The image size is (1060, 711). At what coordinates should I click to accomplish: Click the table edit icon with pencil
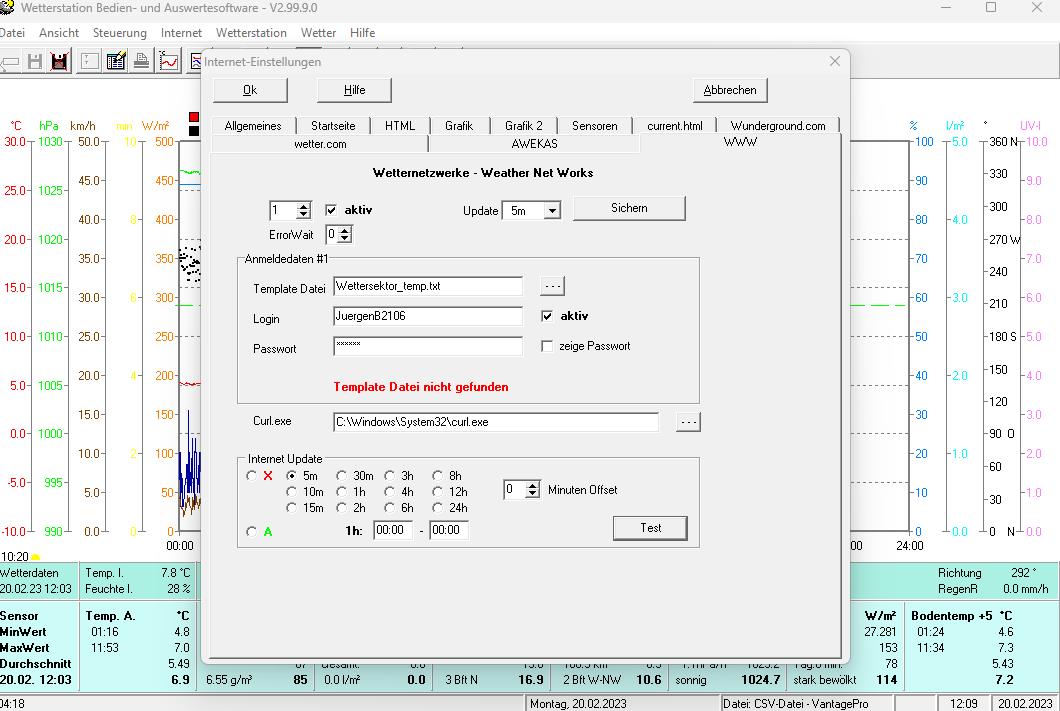tap(115, 62)
